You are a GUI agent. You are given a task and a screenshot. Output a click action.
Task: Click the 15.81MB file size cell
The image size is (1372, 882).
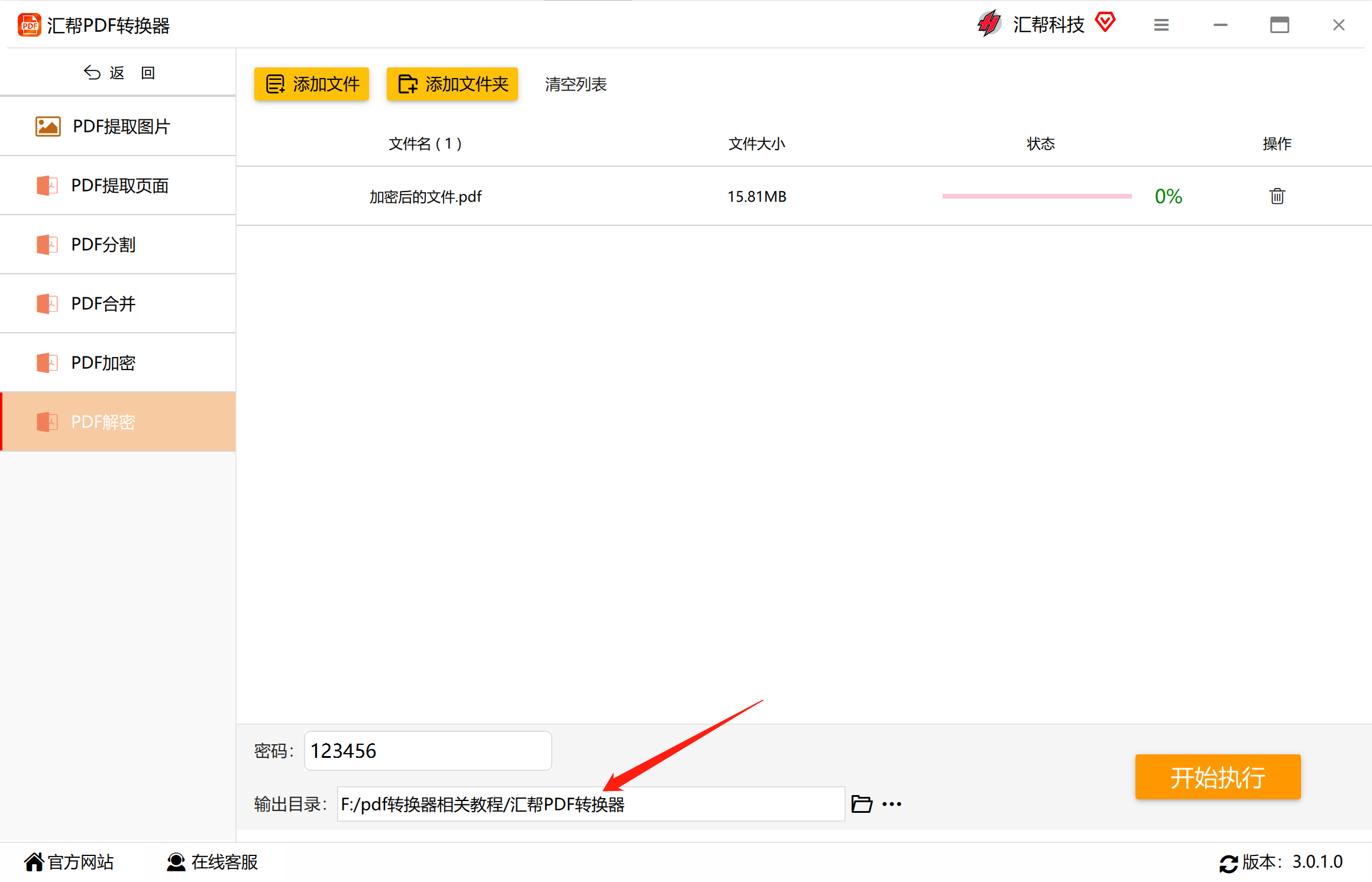click(x=757, y=196)
